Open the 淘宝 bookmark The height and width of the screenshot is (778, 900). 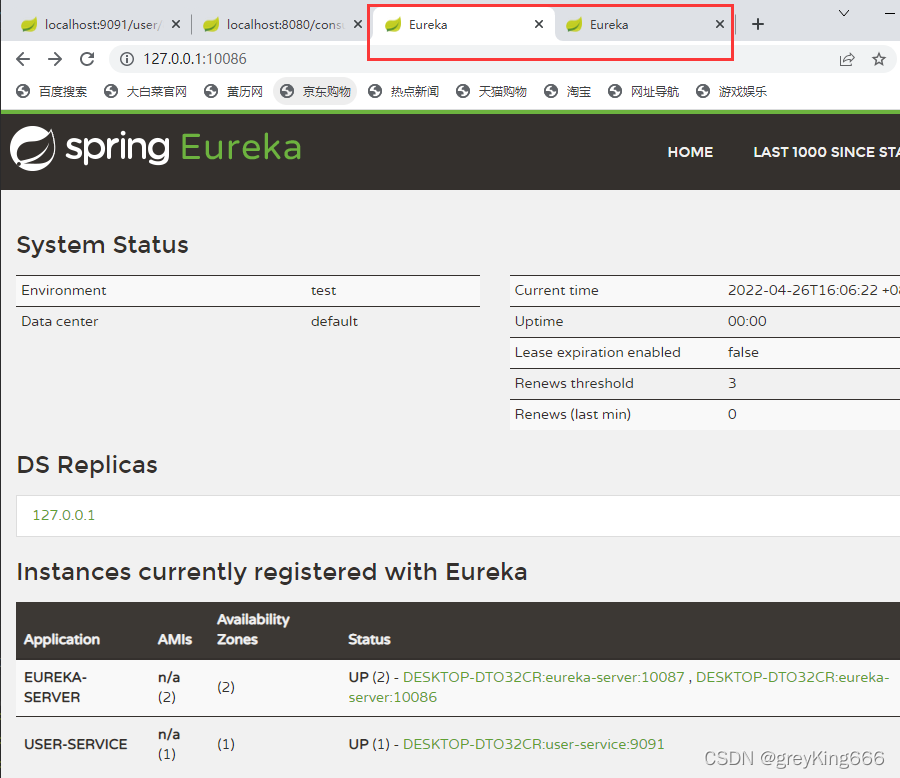pyautogui.click(x=568, y=91)
